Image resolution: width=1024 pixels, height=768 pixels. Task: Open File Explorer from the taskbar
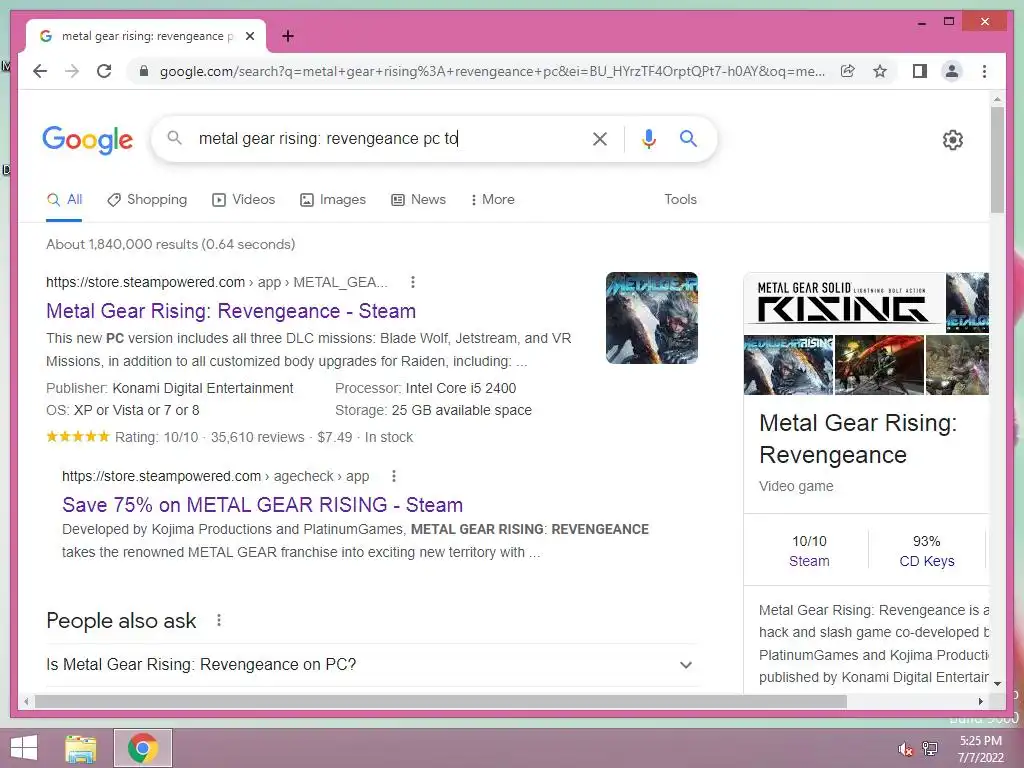(x=81, y=748)
